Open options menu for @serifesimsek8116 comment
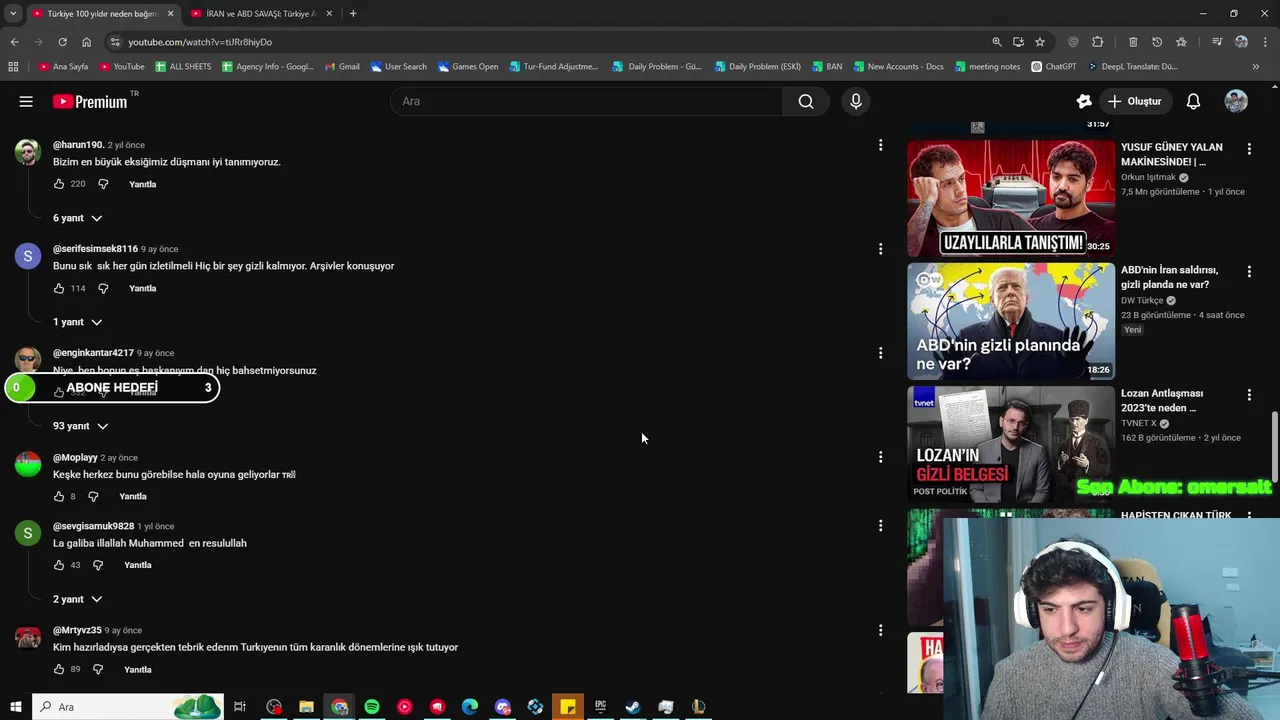Screen dimensions: 1280x720 (880, 249)
